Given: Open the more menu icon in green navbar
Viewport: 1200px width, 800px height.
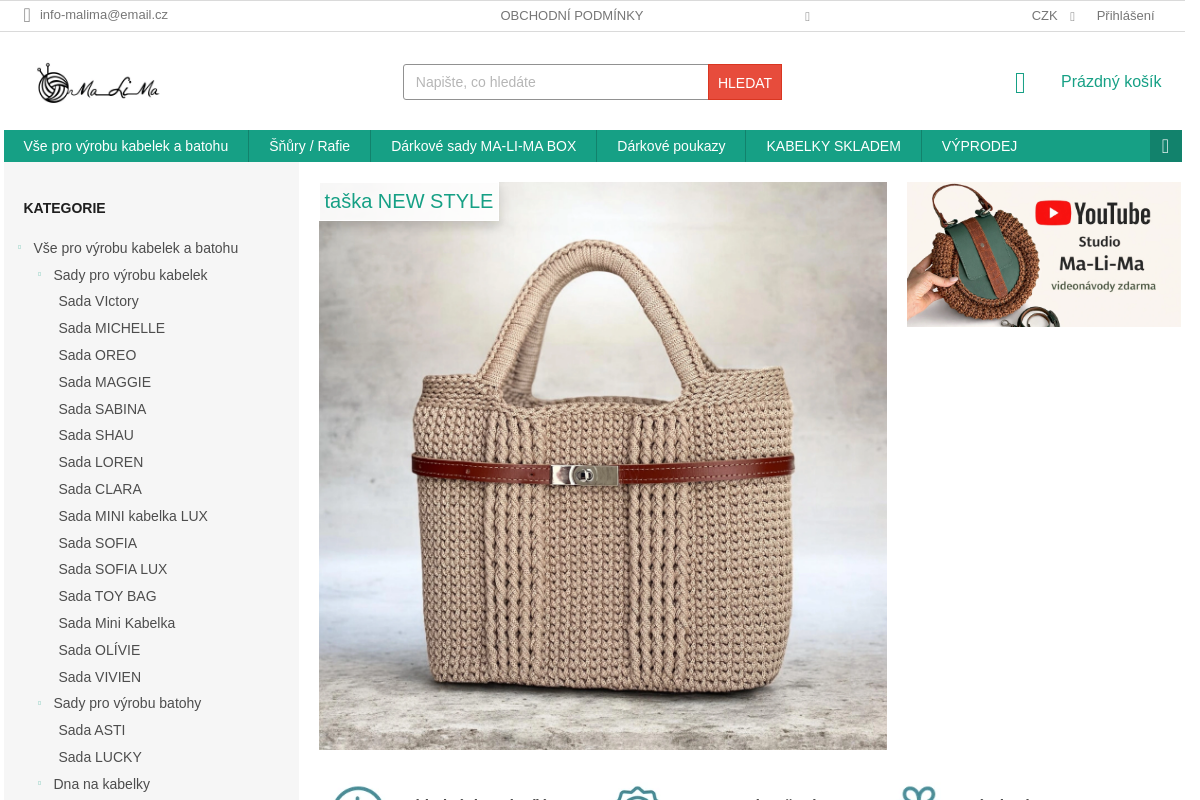Looking at the screenshot, I should [x=1165, y=146].
